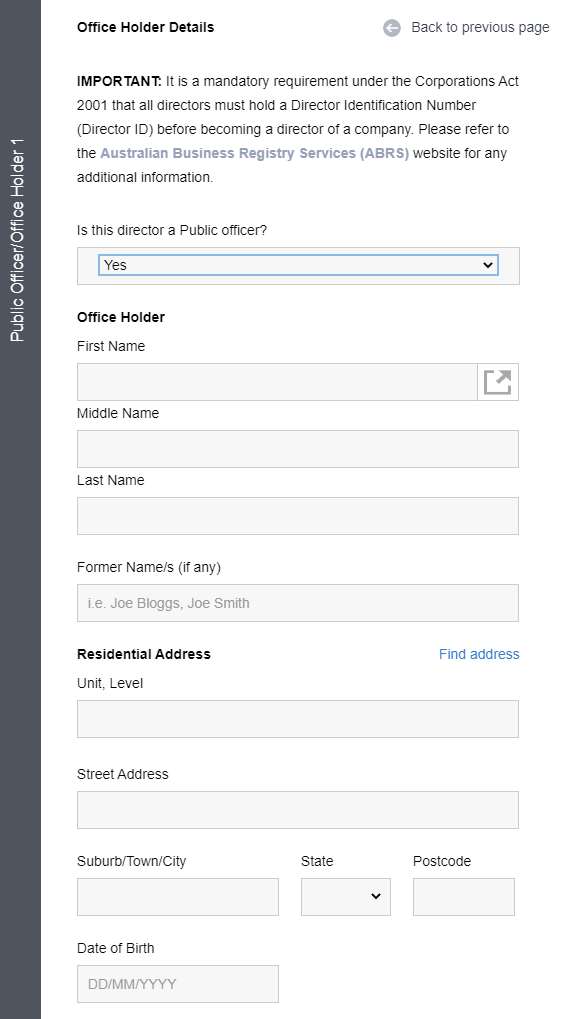Select the Public Officer/Office Holder 1 sidebar tab
The height and width of the screenshot is (1019, 570).
click(x=18, y=240)
